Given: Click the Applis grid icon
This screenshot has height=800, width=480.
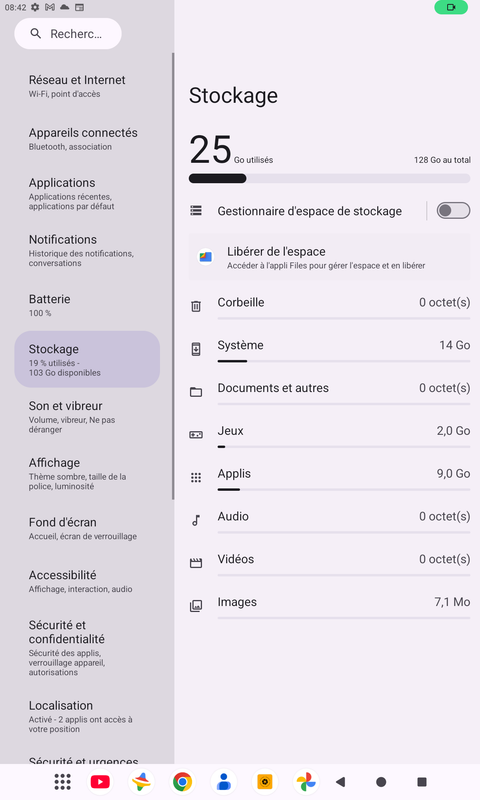Looking at the screenshot, I should [196, 478].
